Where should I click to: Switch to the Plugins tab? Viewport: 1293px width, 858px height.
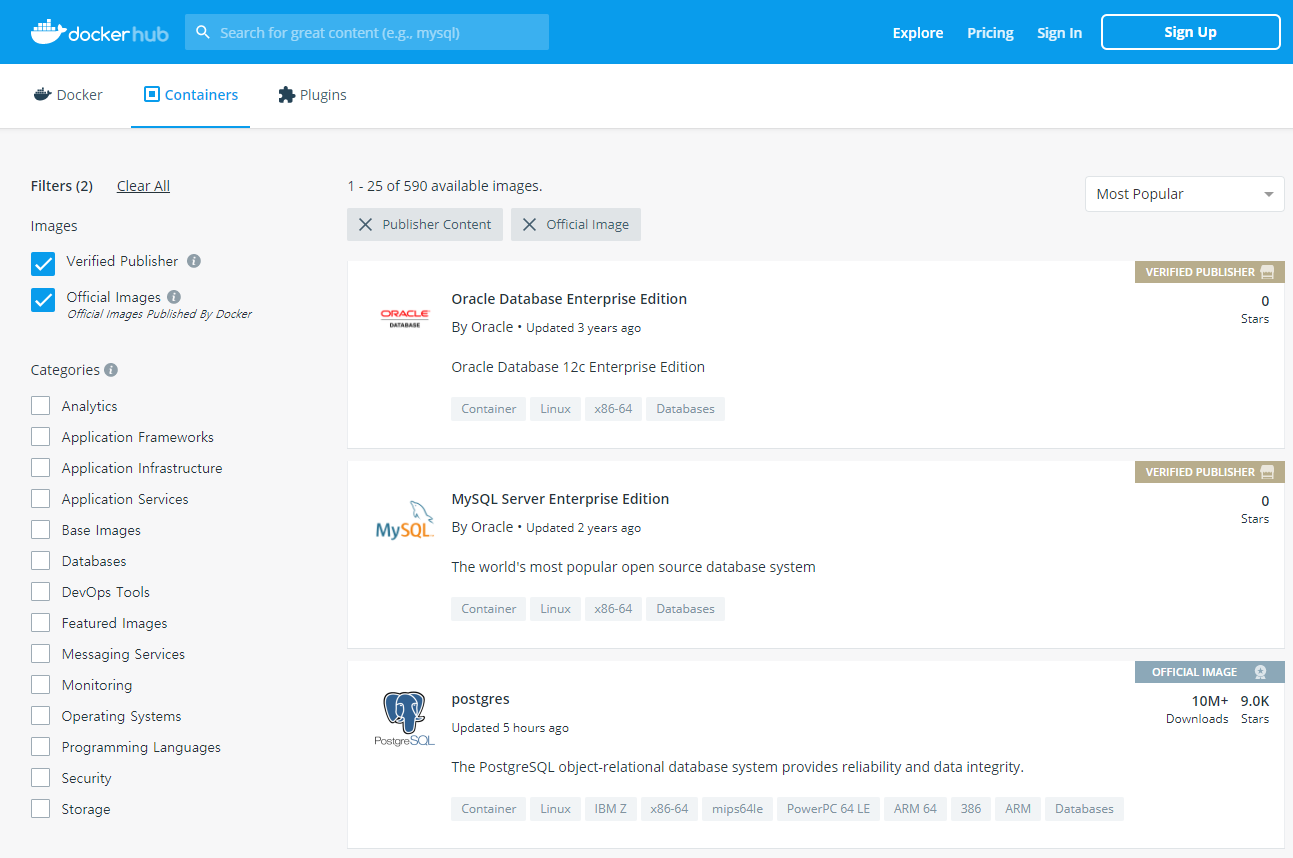point(312,95)
